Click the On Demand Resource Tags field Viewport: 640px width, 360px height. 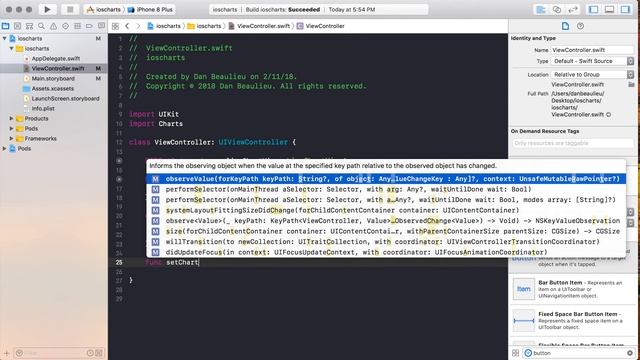tap(573, 143)
